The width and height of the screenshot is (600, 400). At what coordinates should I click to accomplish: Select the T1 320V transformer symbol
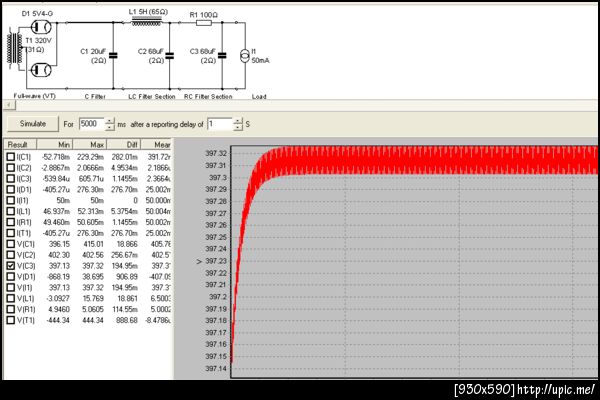(x=15, y=49)
